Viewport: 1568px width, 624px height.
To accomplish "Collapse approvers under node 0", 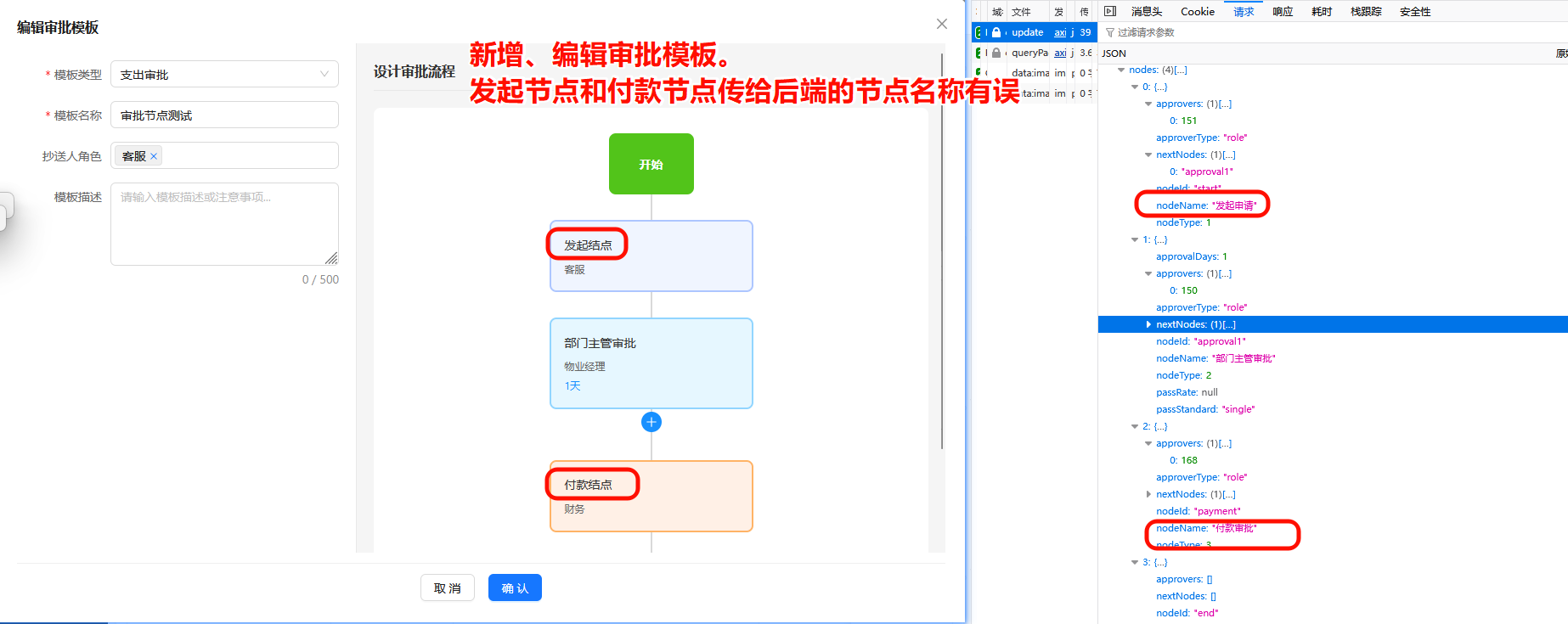I will 1148,104.
